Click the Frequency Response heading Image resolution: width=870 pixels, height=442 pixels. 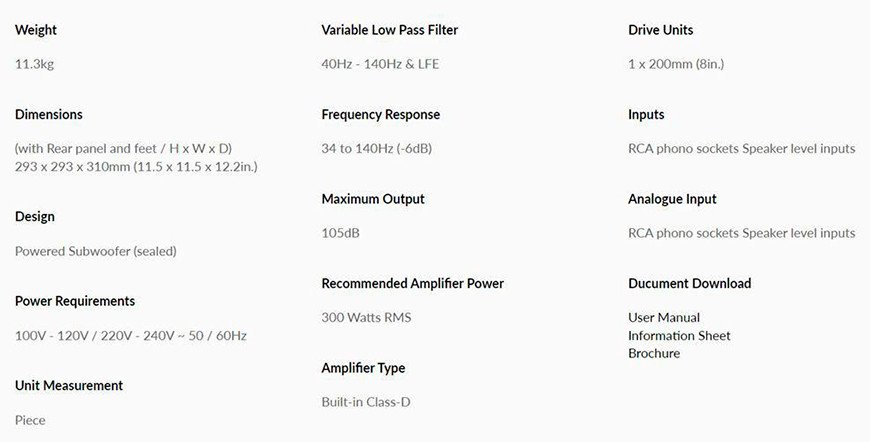381,115
